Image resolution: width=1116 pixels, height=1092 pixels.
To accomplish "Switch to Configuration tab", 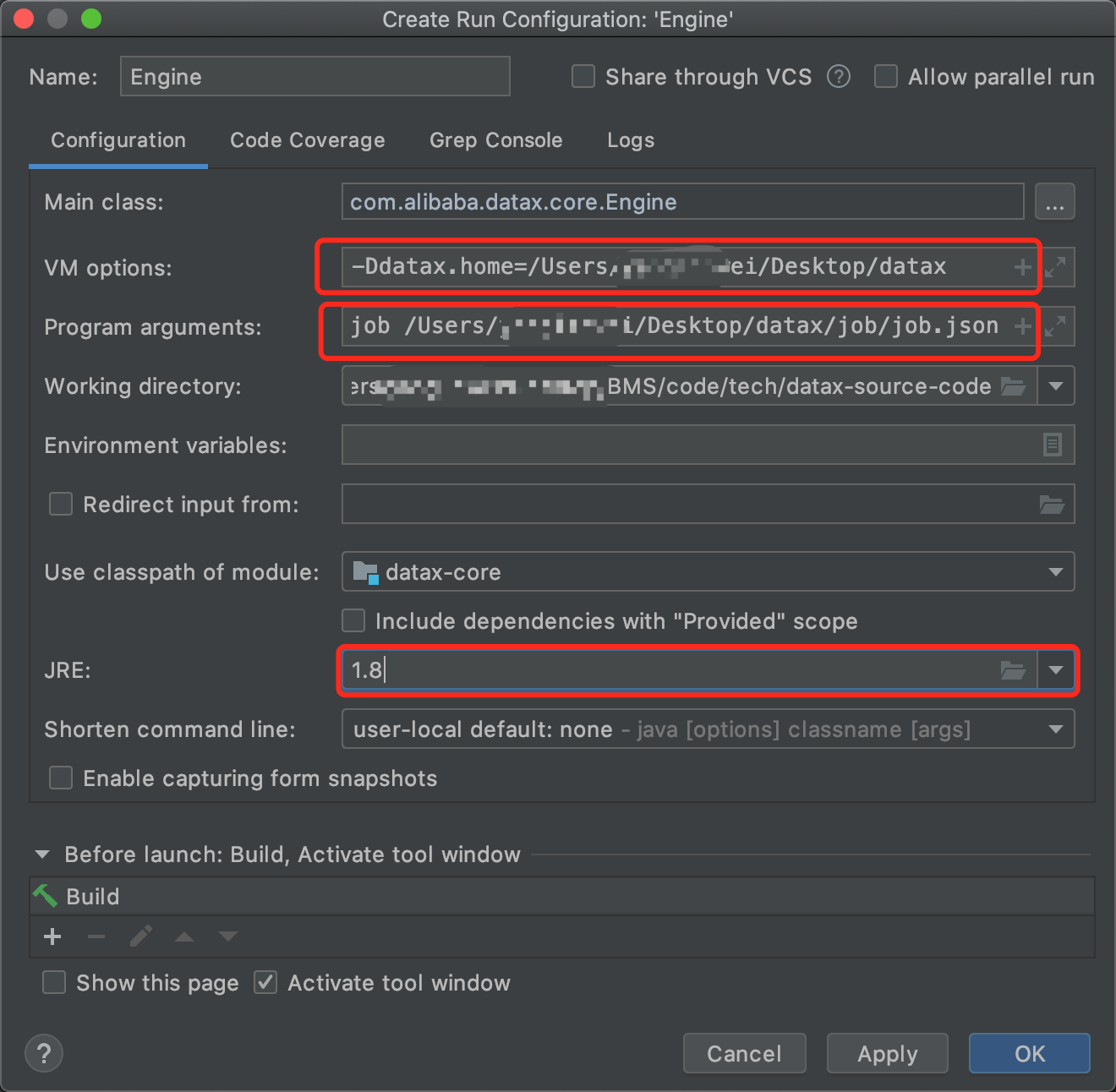I will tap(118, 140).
